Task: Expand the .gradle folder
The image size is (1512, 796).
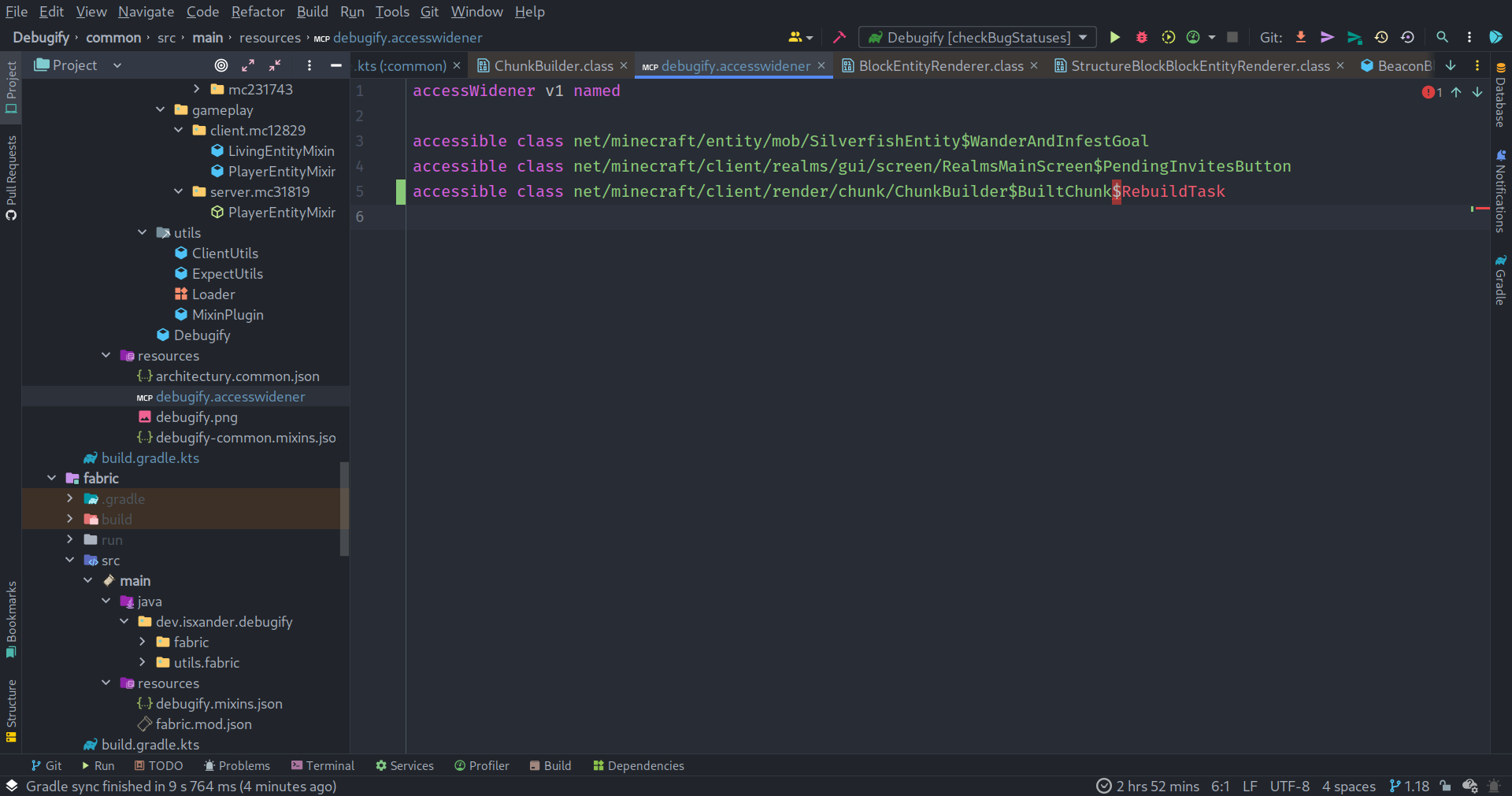Action: coord(70,498)
